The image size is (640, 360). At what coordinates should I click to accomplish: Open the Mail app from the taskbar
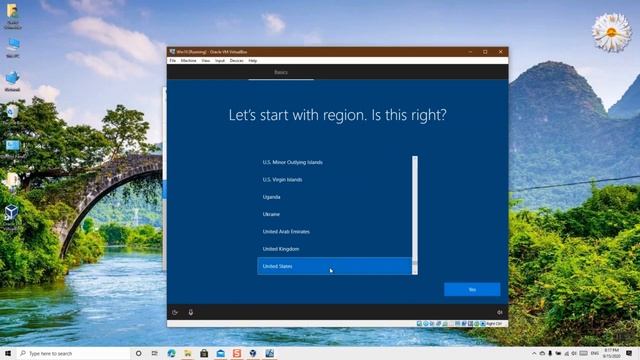(220, 353)
